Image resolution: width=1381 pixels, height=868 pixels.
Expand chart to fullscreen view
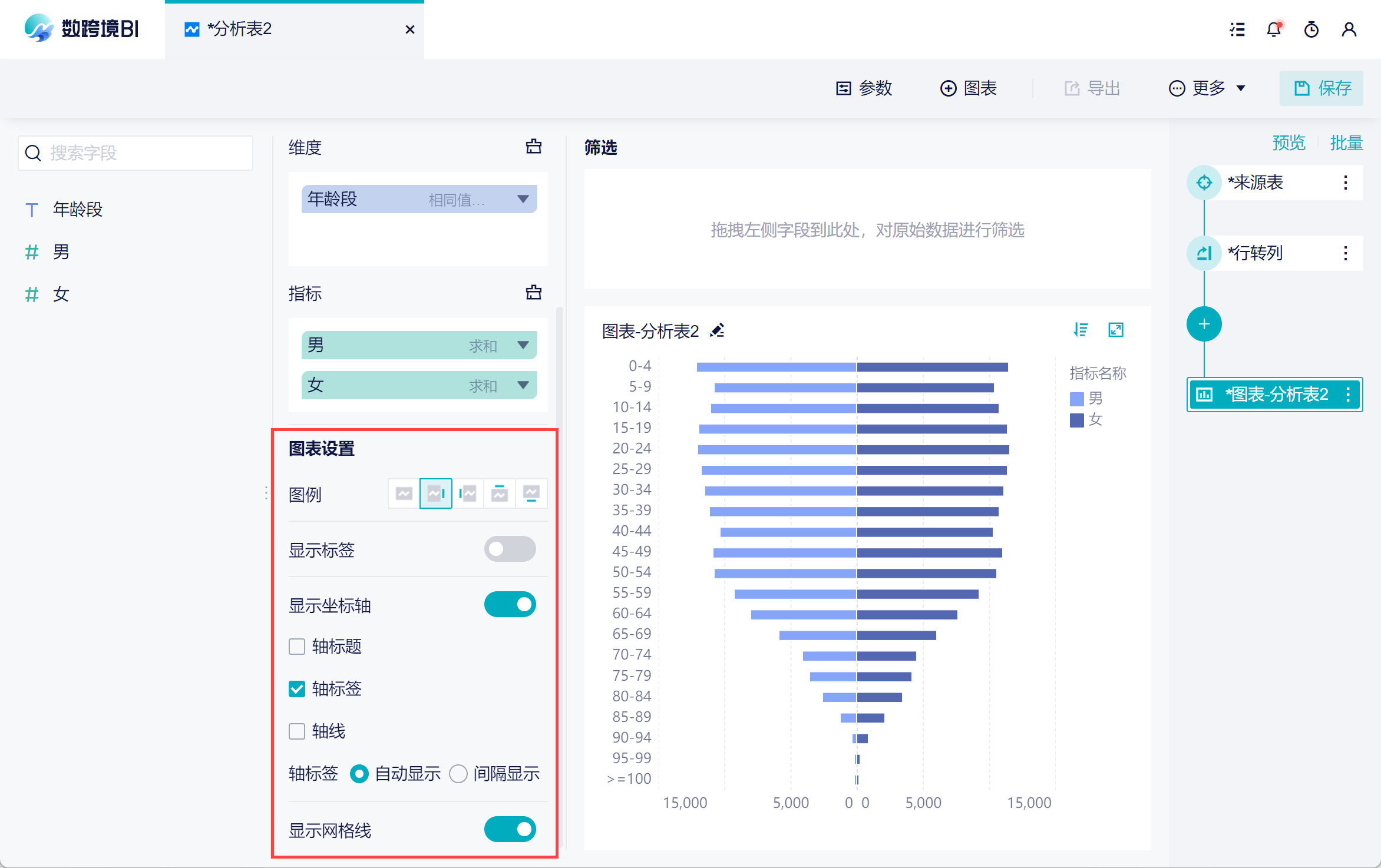tap(1116, 330)
